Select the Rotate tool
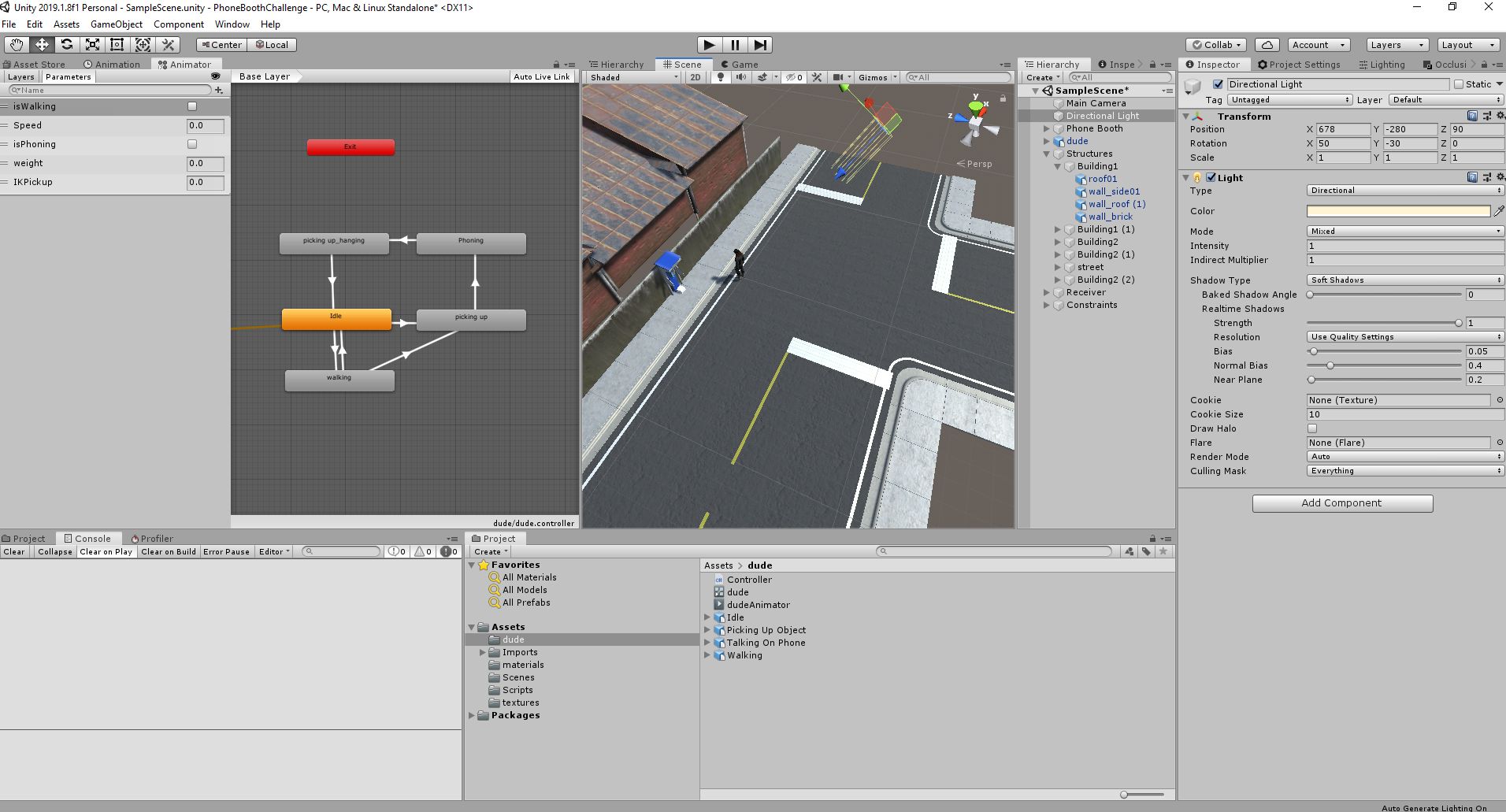This screenshot has width=1506, height=812. [x=67, y=45]
